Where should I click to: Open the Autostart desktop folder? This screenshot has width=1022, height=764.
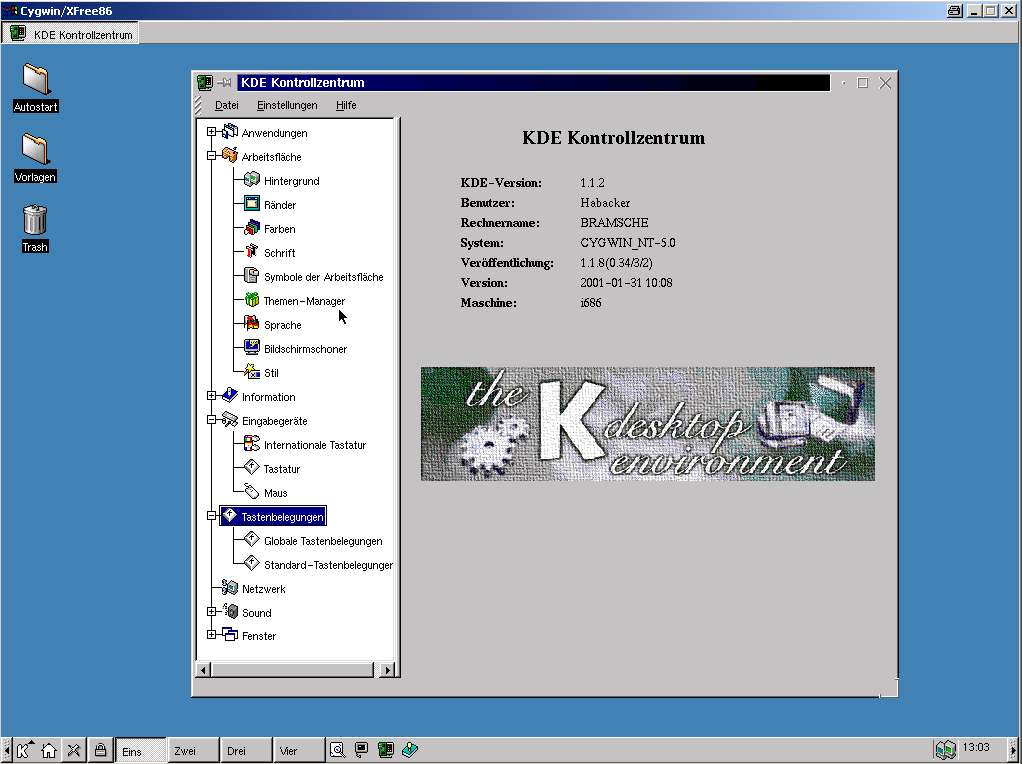(35, 80)
